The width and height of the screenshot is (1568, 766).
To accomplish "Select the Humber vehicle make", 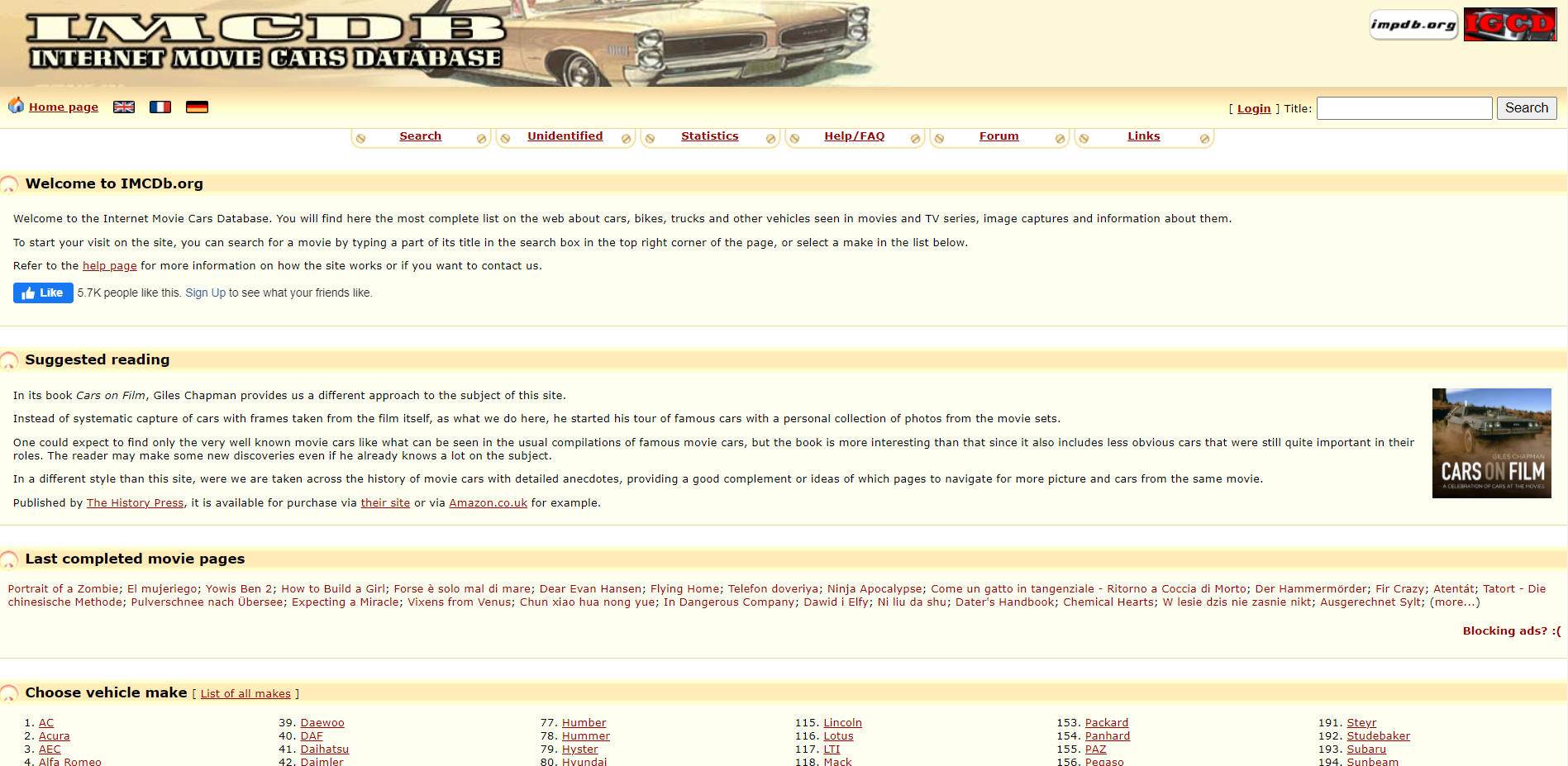I will (x=584, y=723).
